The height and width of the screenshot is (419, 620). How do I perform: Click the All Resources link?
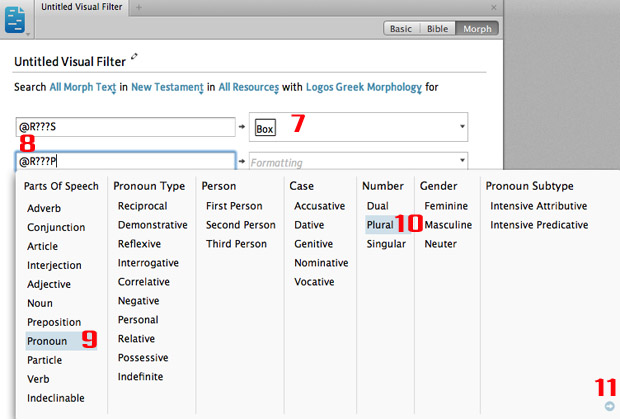[x=248, y=88]
